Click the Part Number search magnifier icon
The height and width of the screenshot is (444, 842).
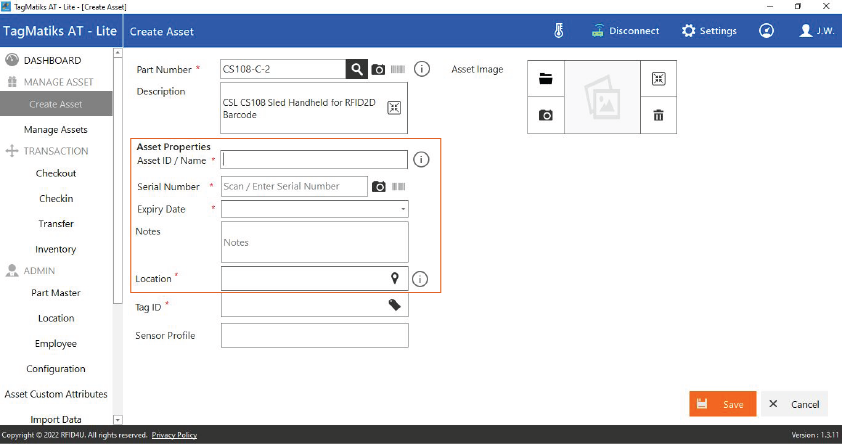[357, 69]
